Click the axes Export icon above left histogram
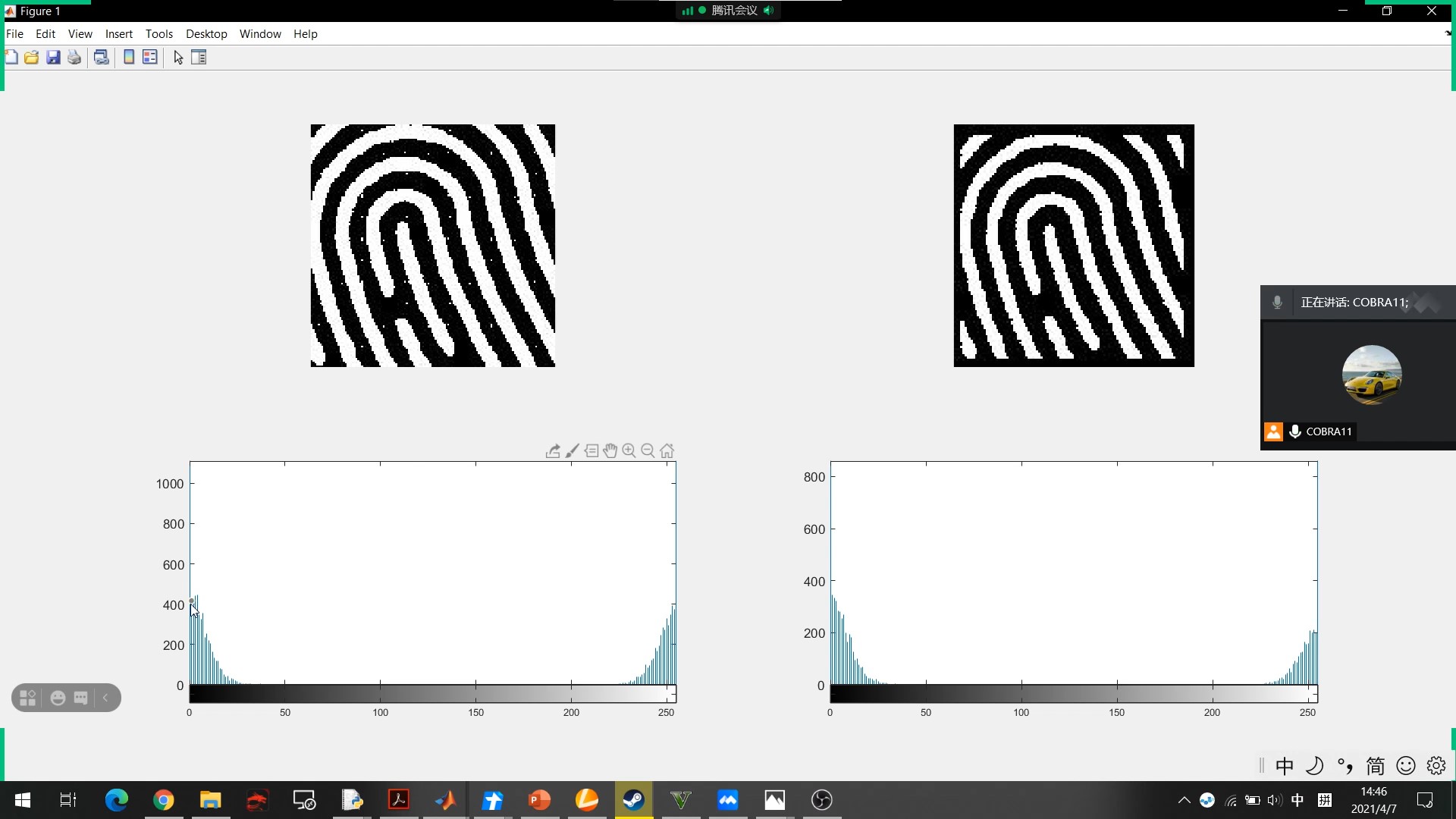 tap(553, 451)
